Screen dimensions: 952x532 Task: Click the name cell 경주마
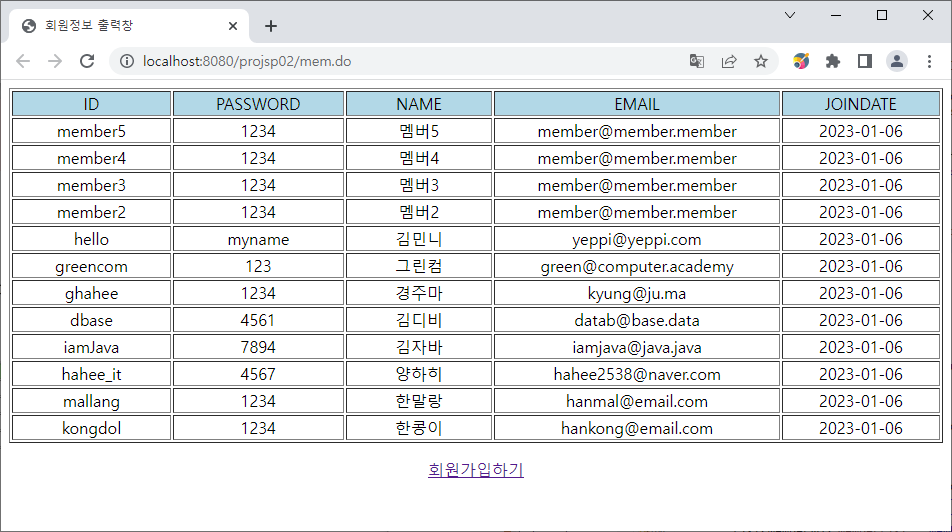(x=419, y=293)
